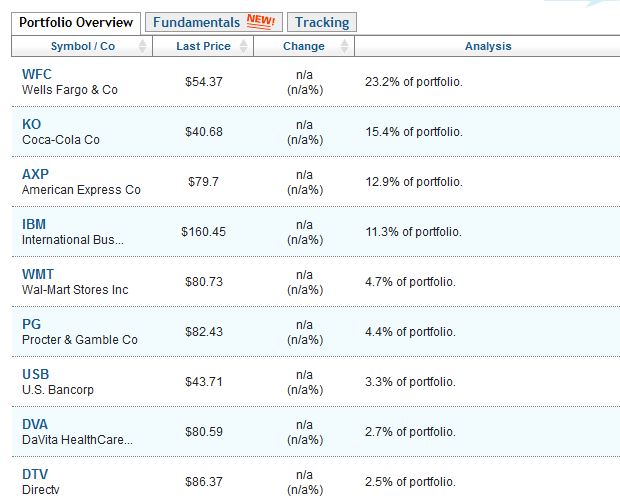Click sort arrows beside Change
This screenshot has height=503, width=620.
[345, 46]
